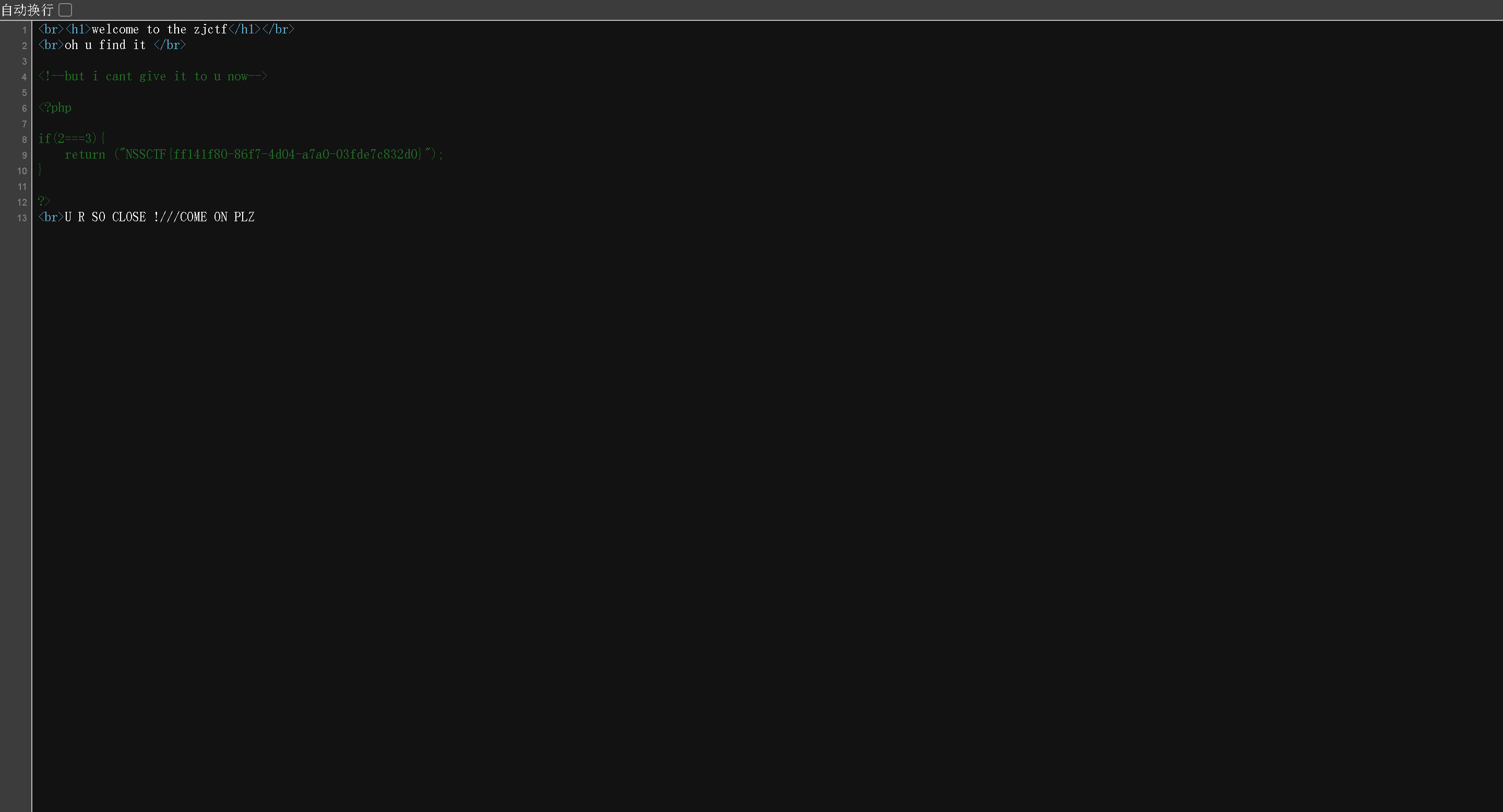Image resolution: width=1503 pixels, height=812 pixels.
Task: Click line number 9 in gutter
Action: tap(25, 155)
